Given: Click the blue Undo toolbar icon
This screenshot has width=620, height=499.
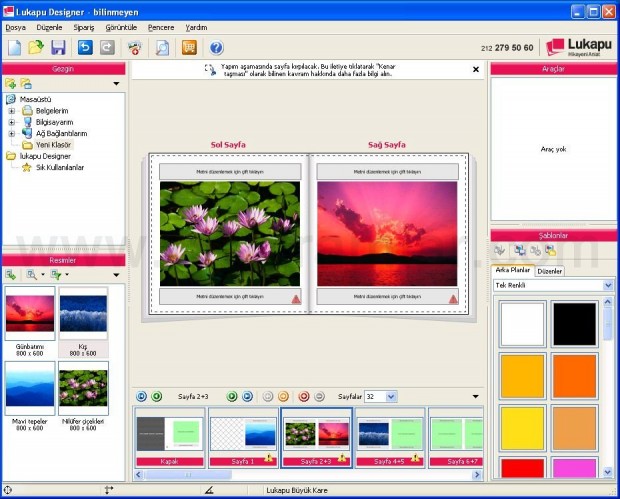Looking at the screenshot, I should 85,47.
